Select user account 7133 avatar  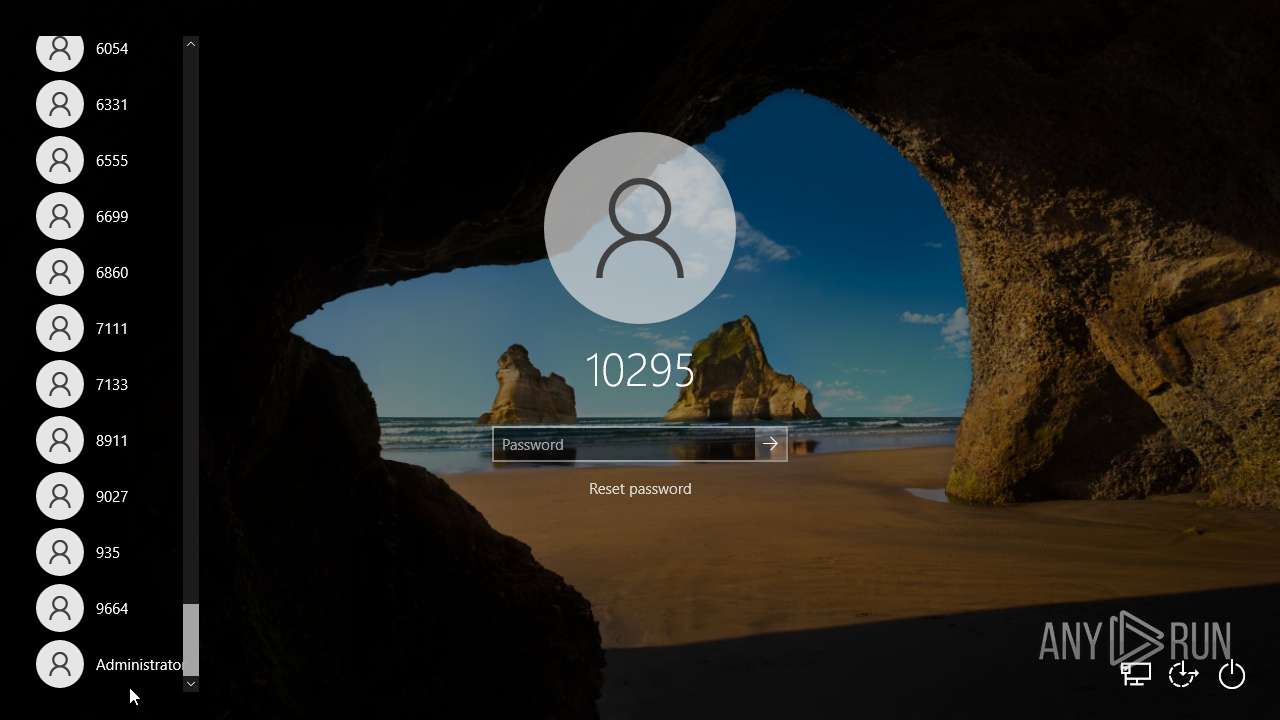tap(60, 384)
